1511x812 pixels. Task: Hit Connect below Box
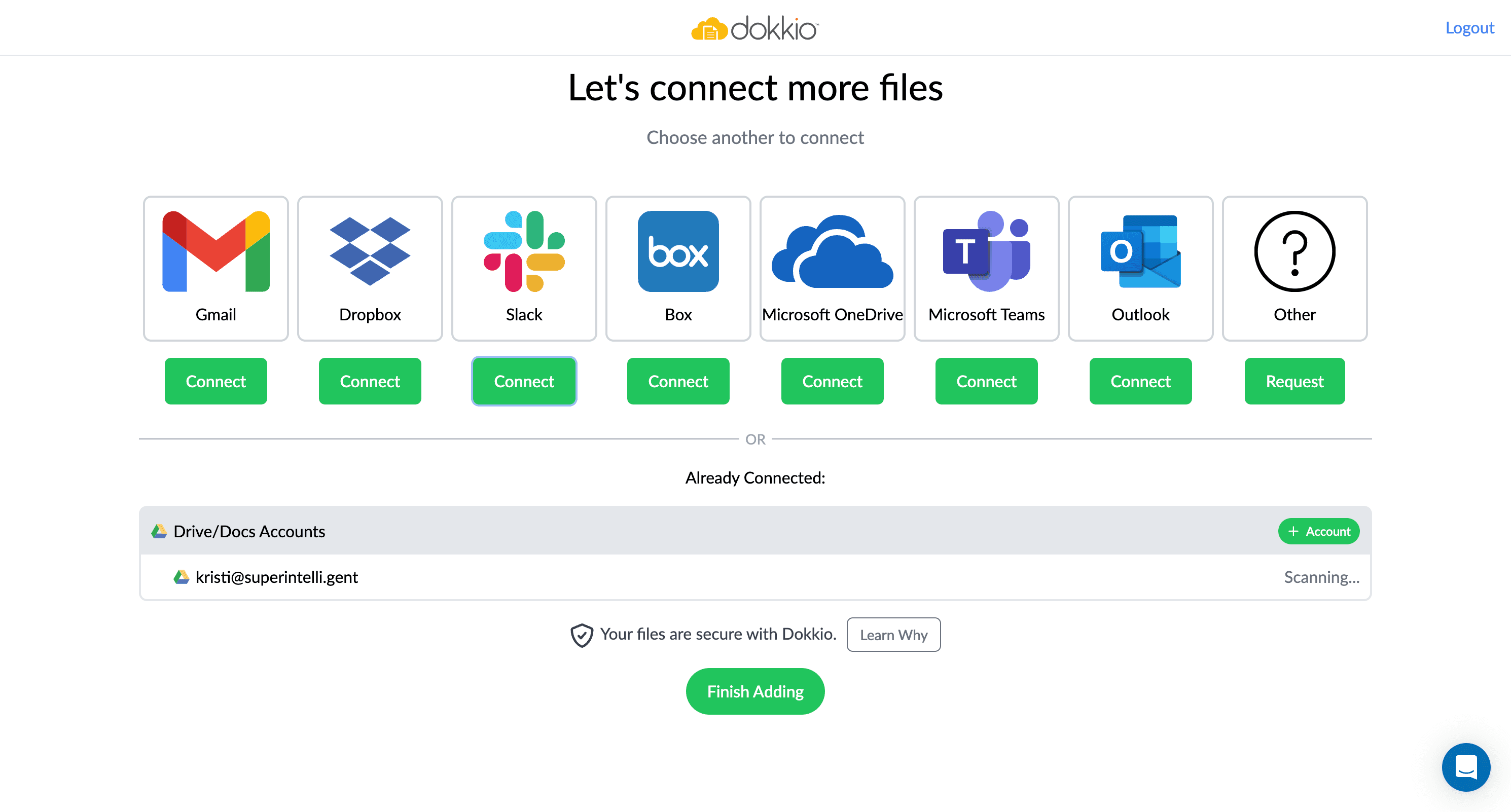[x=678, y=381]
